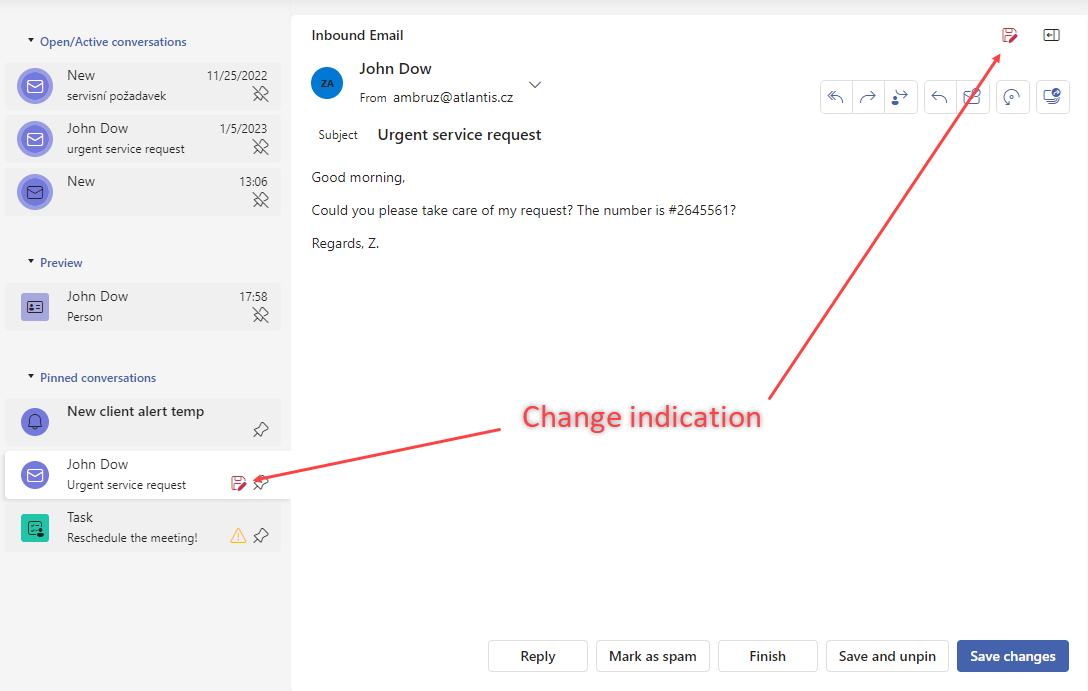
Task: Click the warning triangle on the Task row
Action: (238, 536)
